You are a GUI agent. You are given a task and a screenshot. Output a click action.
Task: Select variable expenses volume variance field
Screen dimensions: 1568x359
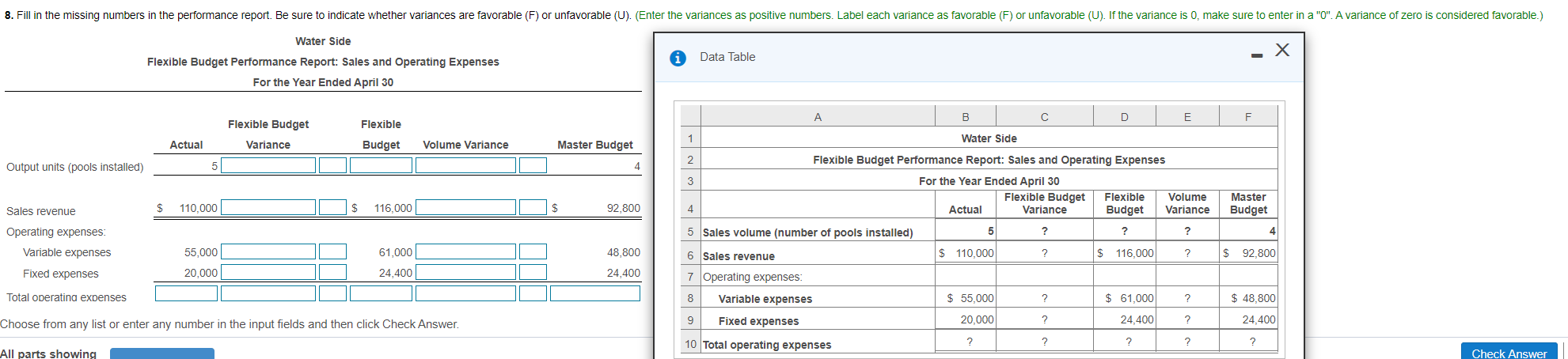(465, 251)
